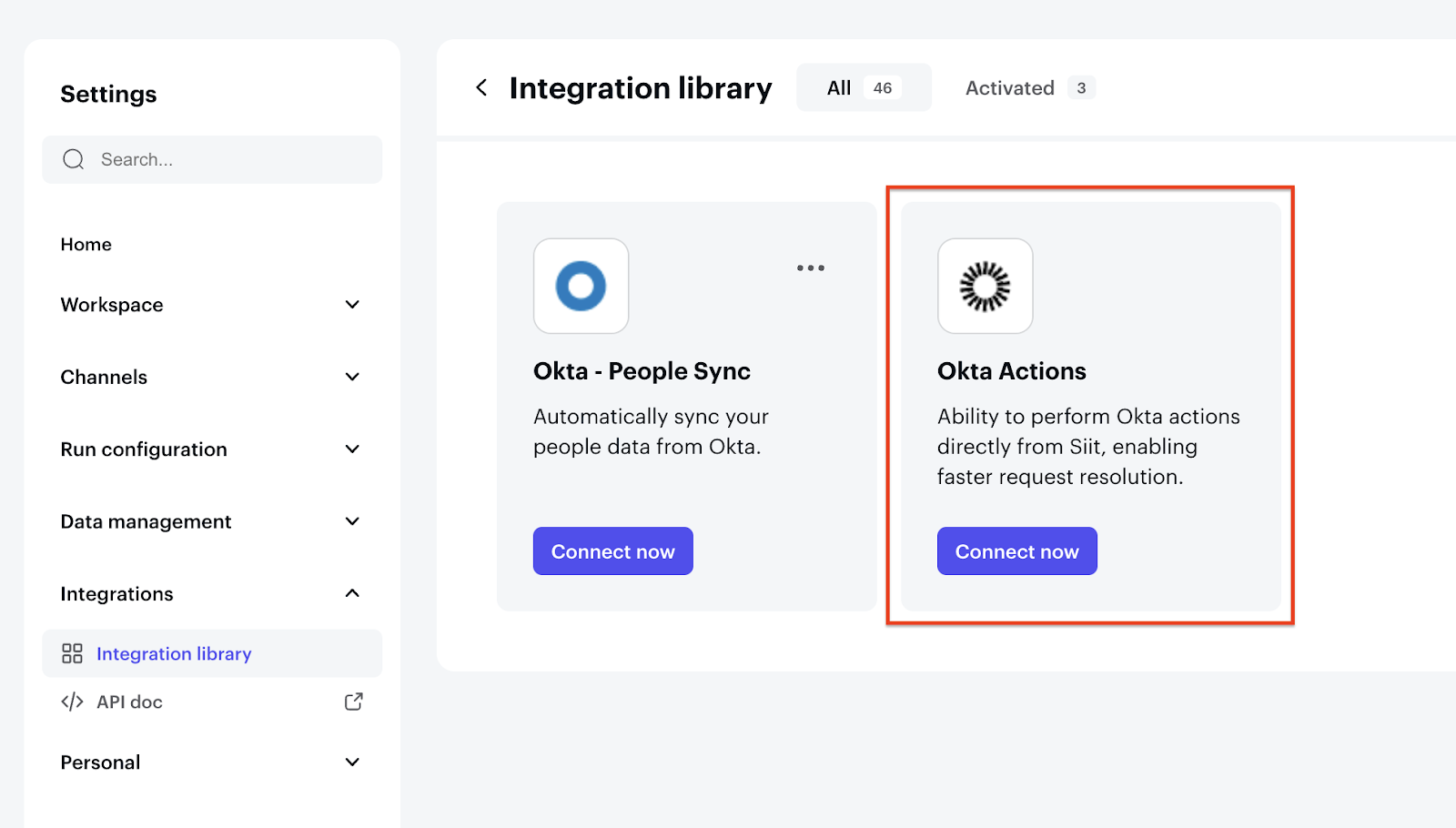Click the Integration library page heading

(641, 88)
